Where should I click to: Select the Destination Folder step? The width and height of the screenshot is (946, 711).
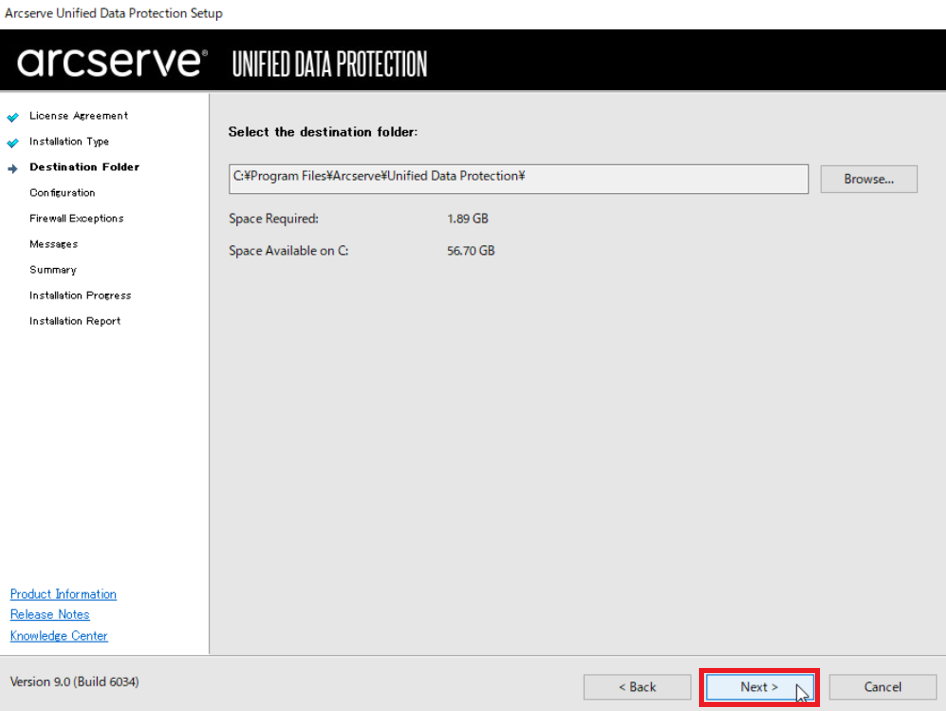tap(84, 167)
